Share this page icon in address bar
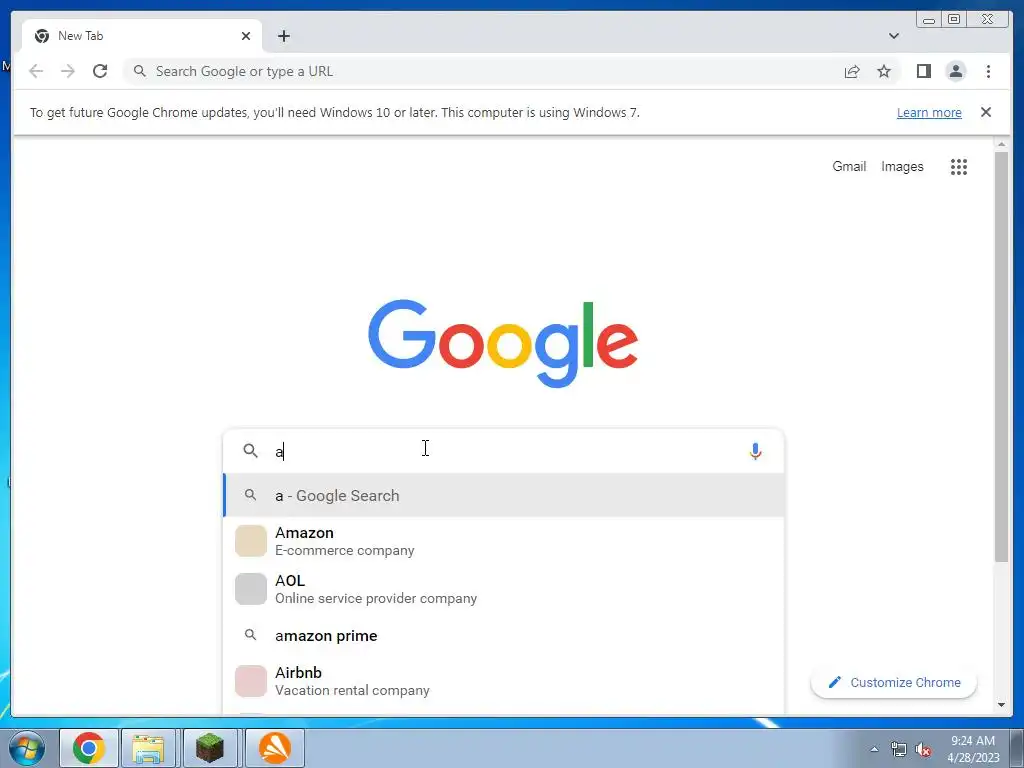Viewport: 1024px width, 768px height. tap(852, 71)
